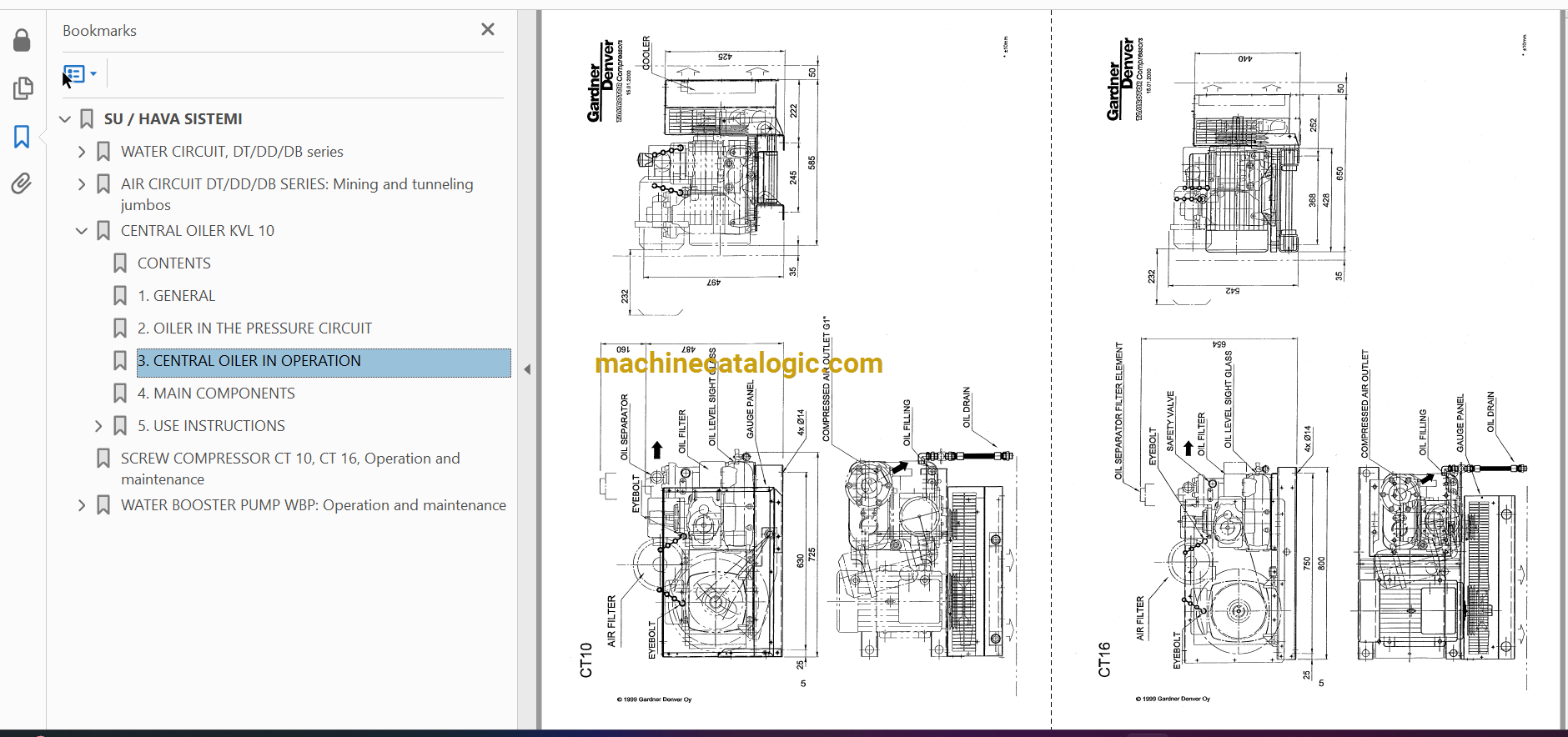Click bookmark icon beside AIR CIRCUIT entry
The image size is (1568, 737).
tap(103, 184)
